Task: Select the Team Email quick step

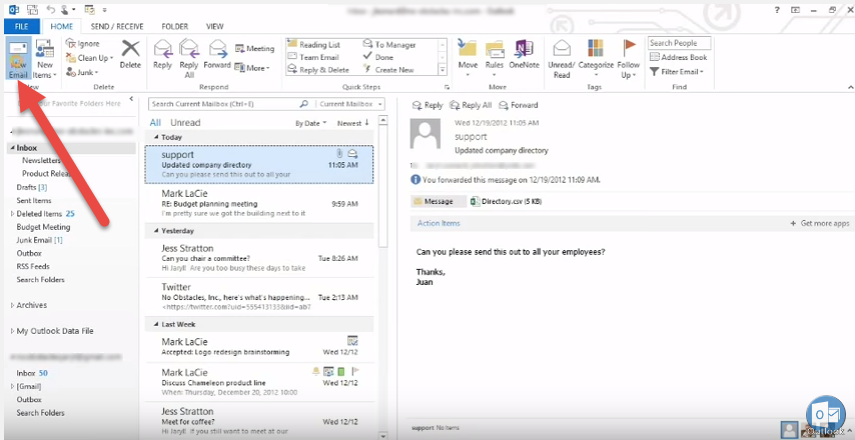Action: coord(313,57)
